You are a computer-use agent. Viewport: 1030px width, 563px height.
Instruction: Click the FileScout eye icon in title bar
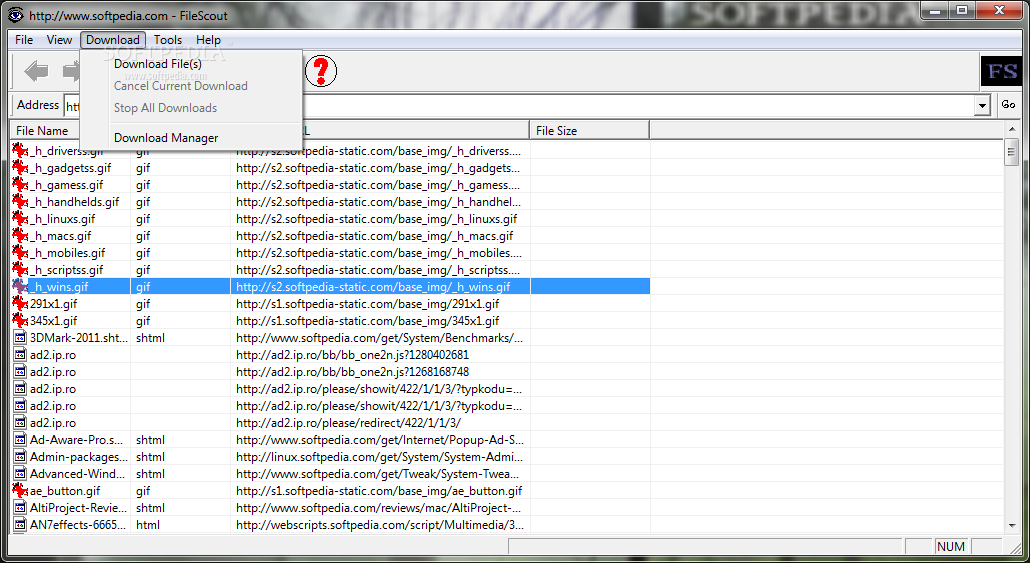tap(15, 13)
